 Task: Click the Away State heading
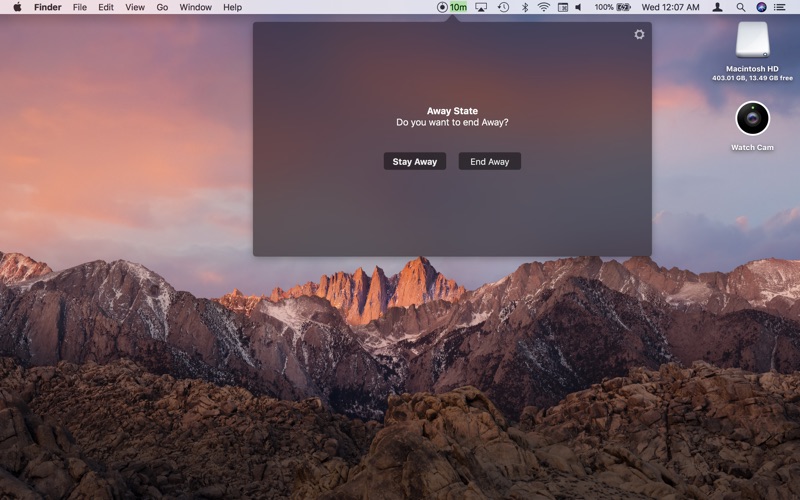point(452,111)
